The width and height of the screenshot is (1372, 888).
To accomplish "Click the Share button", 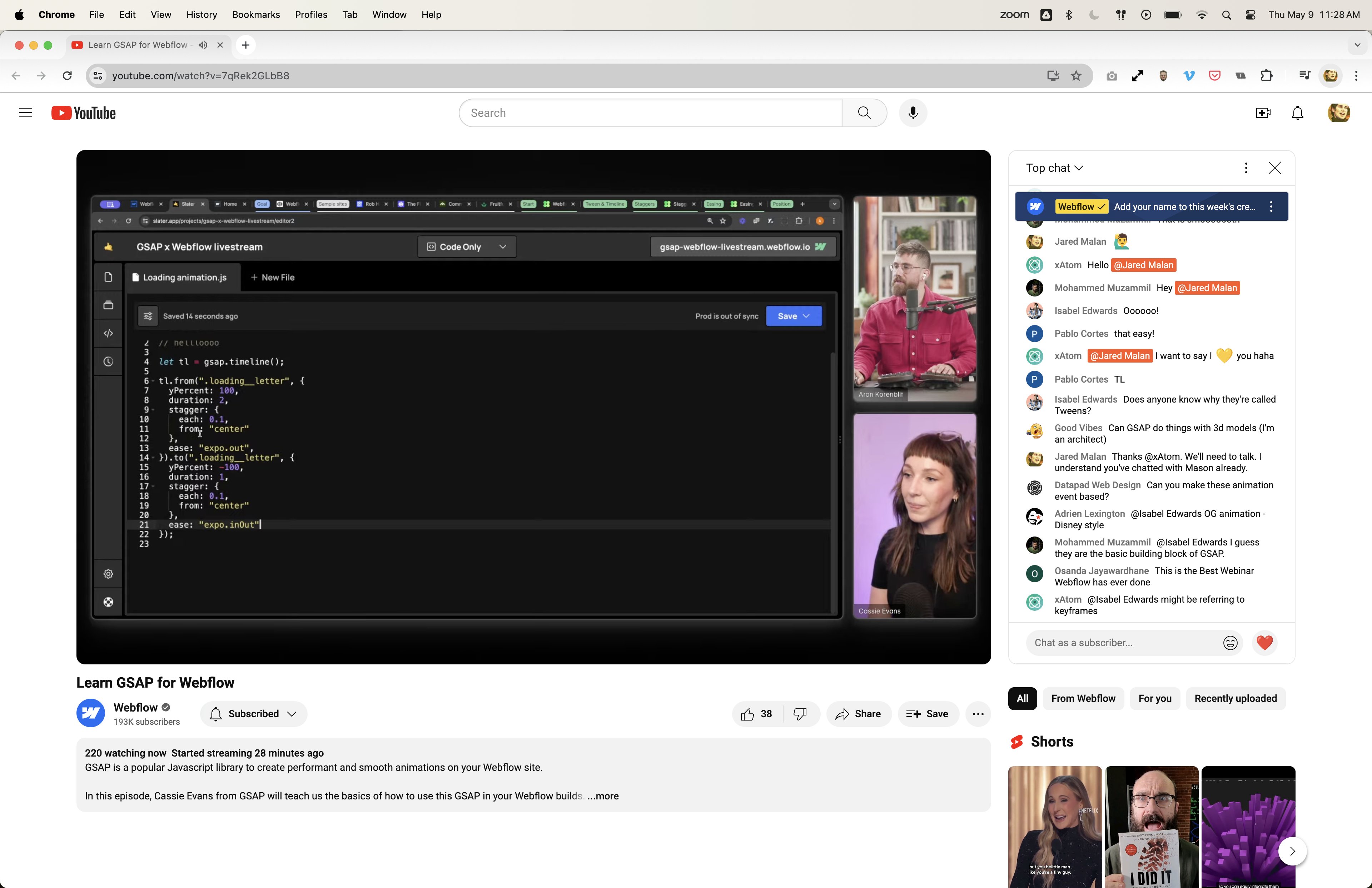I will pos(858,714).
